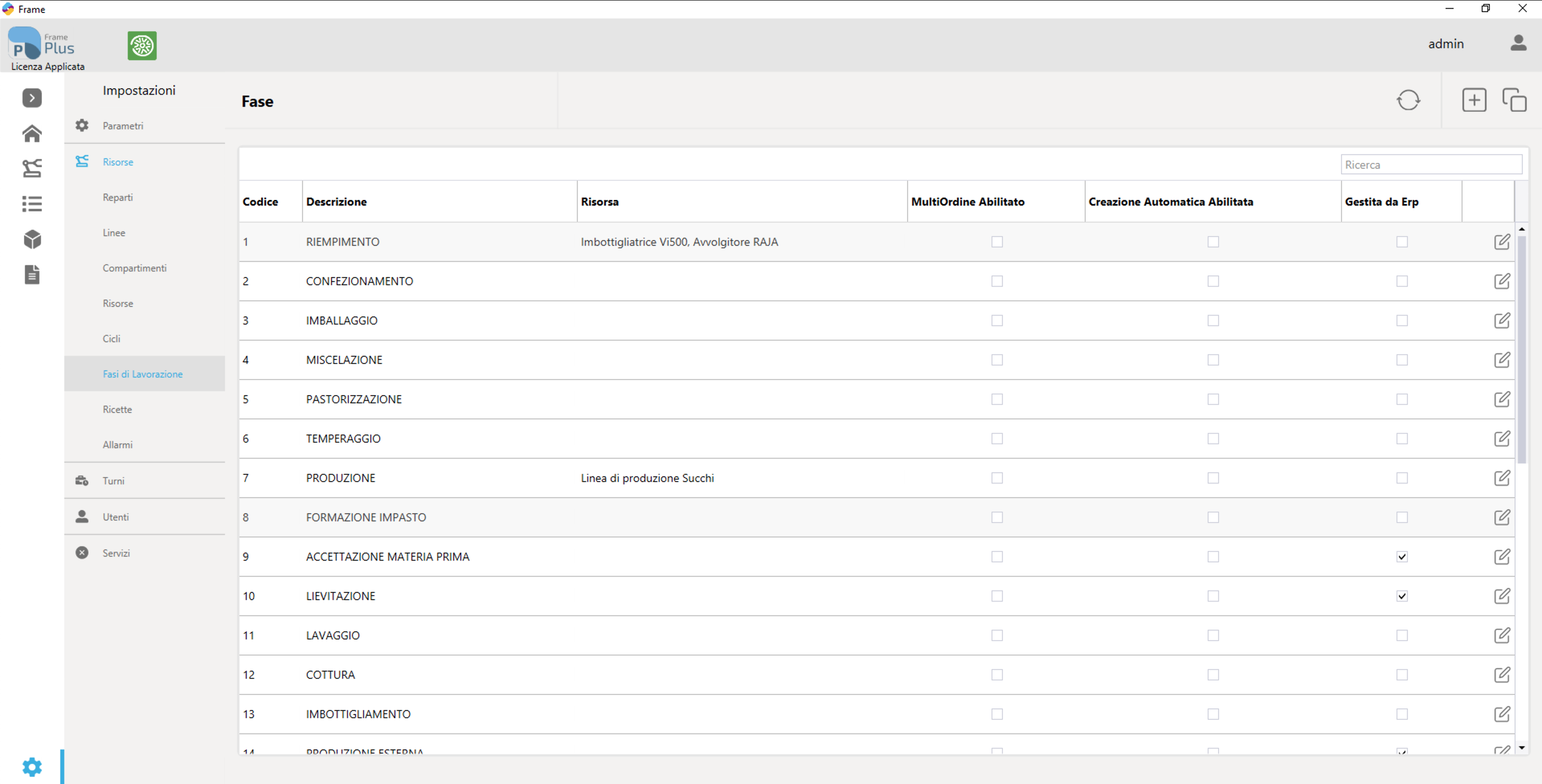Open Turni settings section
Viewport: 1542px width, 784px height.
(x=145, y=481)
